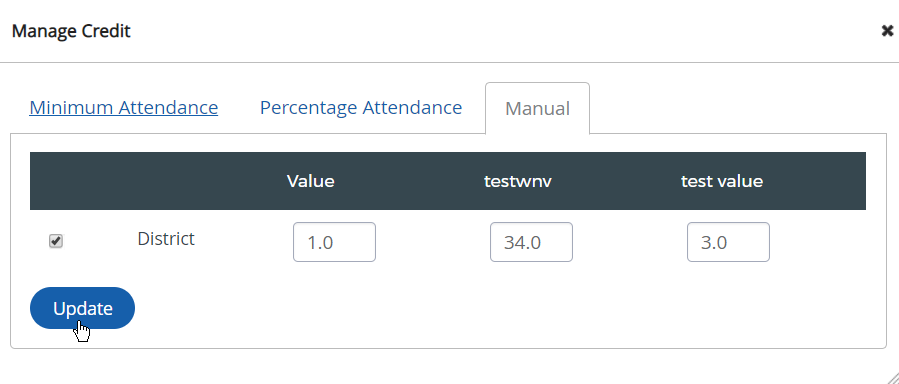Click the Manage Credit dialog title
The height and width of the screenshot is (384, 899).
click(71, 31)
